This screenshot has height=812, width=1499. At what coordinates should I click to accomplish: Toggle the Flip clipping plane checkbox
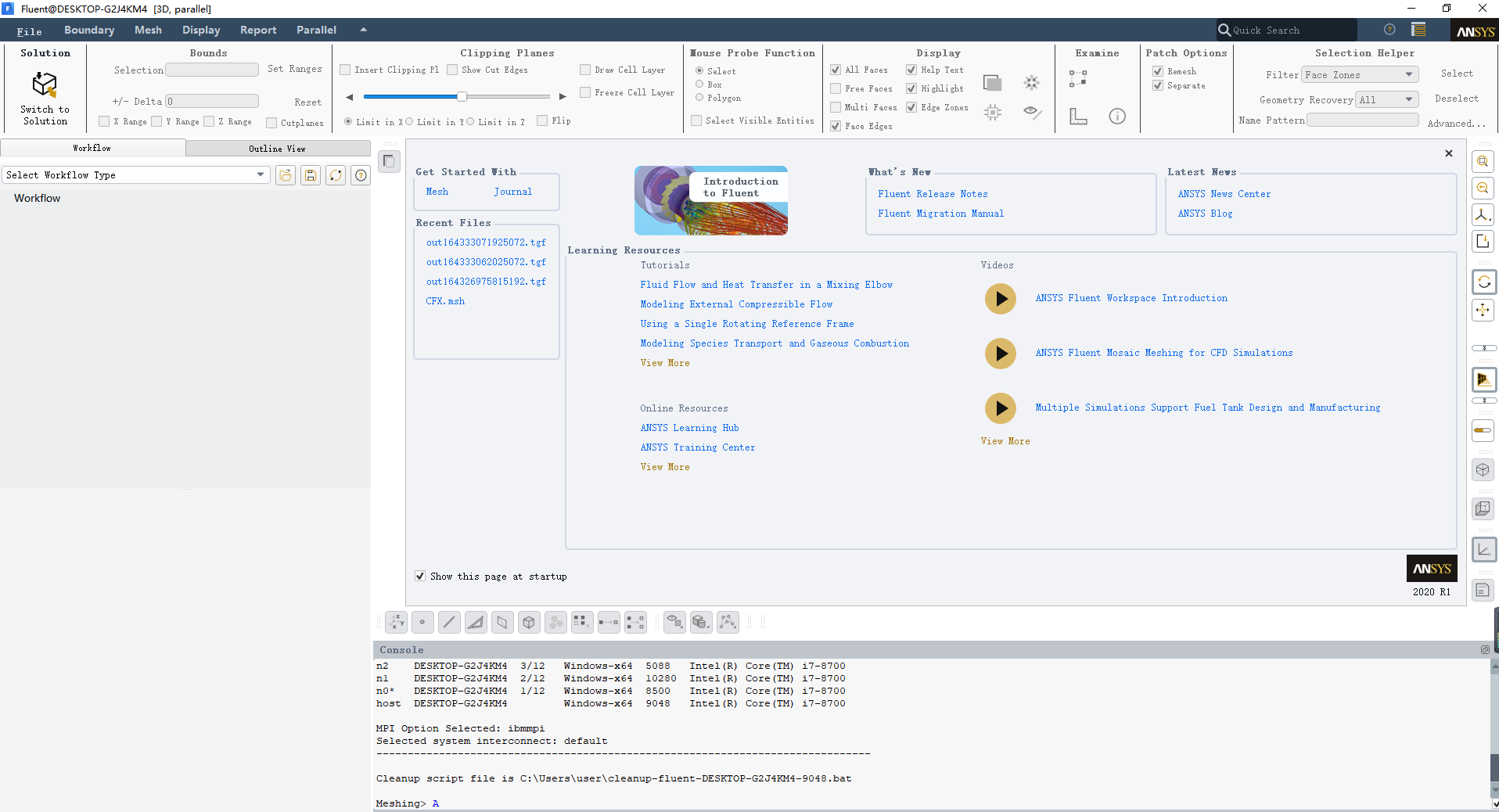(x=542, y=120)
